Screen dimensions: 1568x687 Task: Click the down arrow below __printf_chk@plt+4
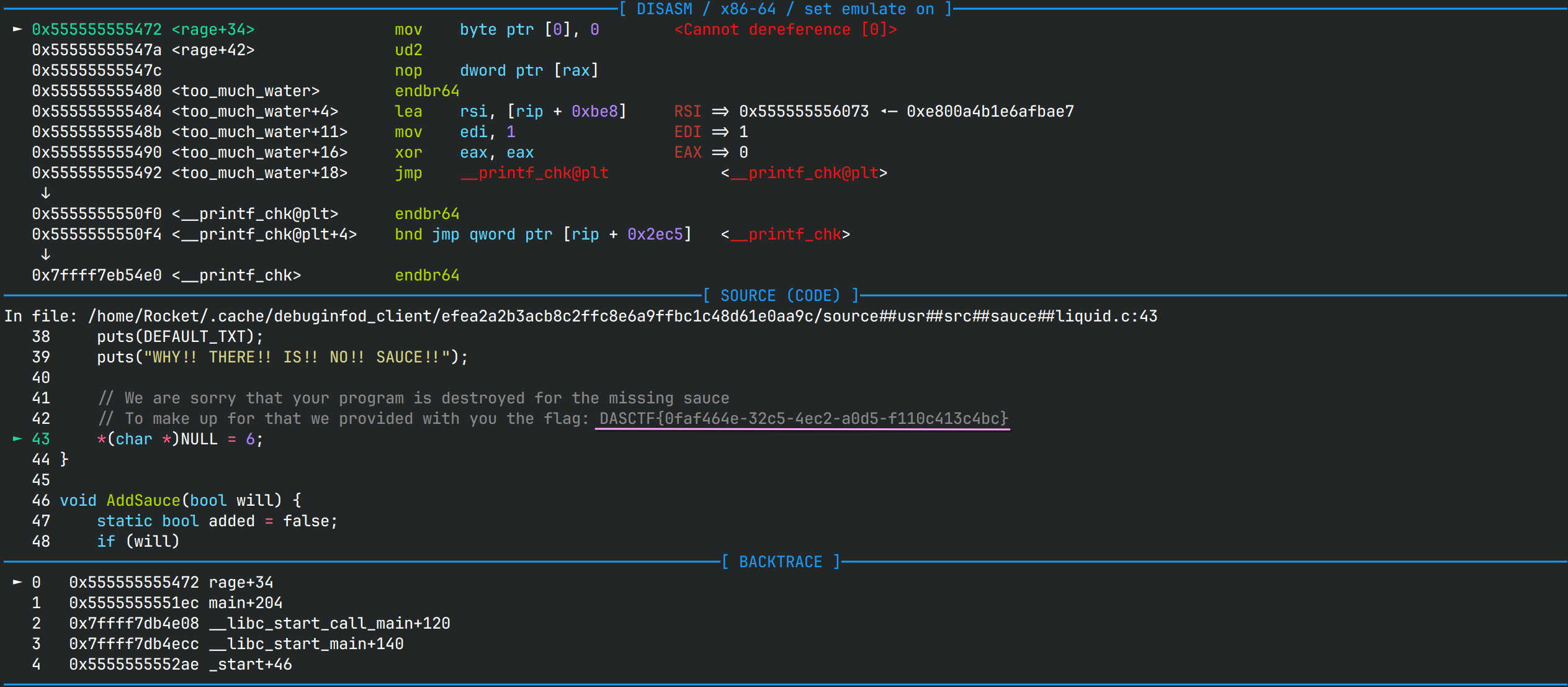click(x=45, y=254)
